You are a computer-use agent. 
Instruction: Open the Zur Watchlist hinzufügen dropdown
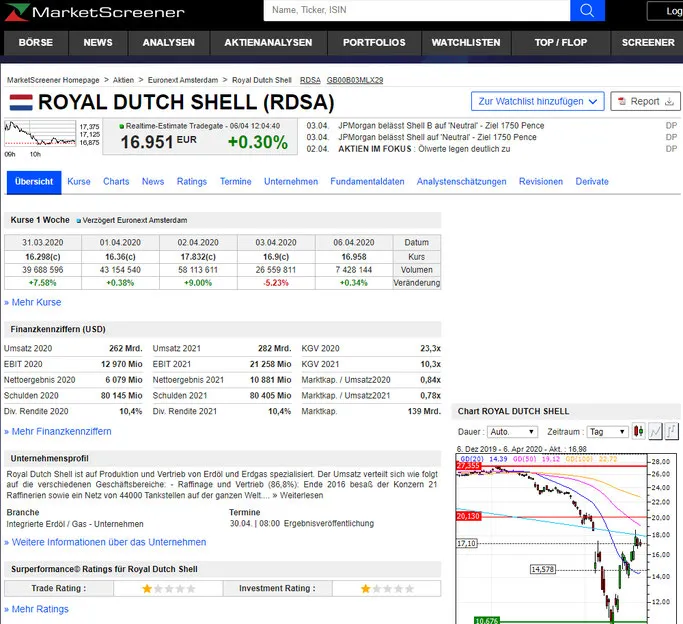click(538, 101)
